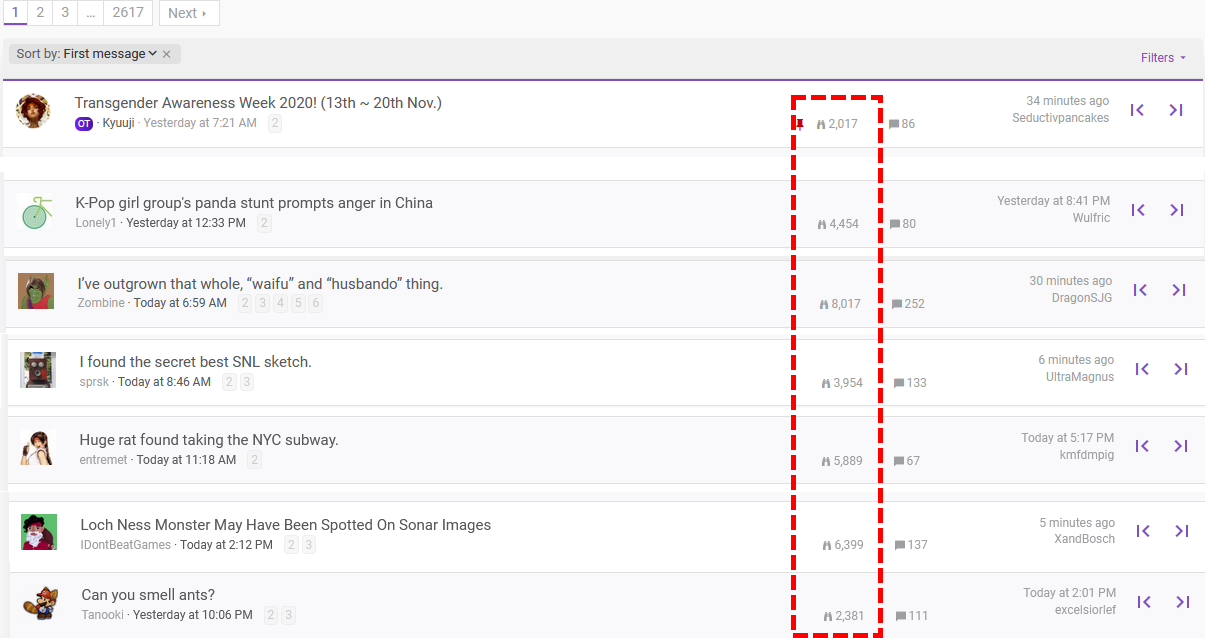This screenshot has height=638, width=1205.
Task: Open Can you smell ants thread
Action: tap(148, 595)
